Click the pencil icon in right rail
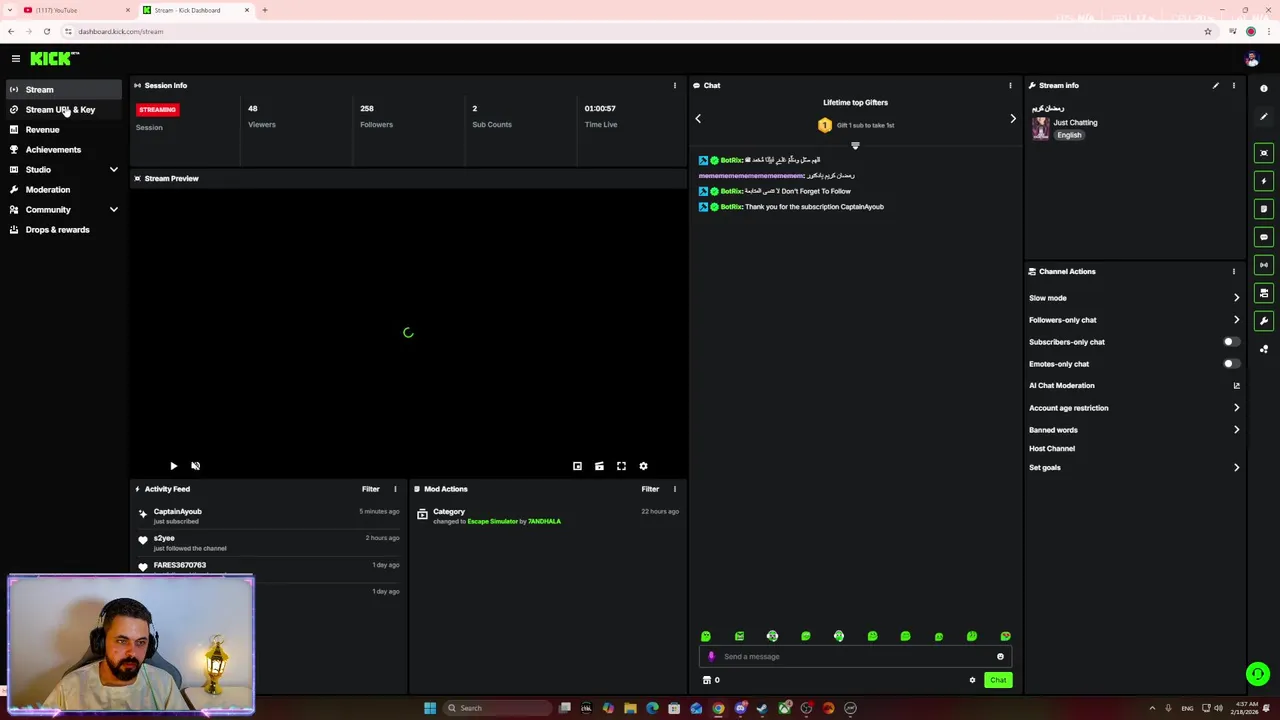Screen dimensions: 1280x720 coord(1264,117)
